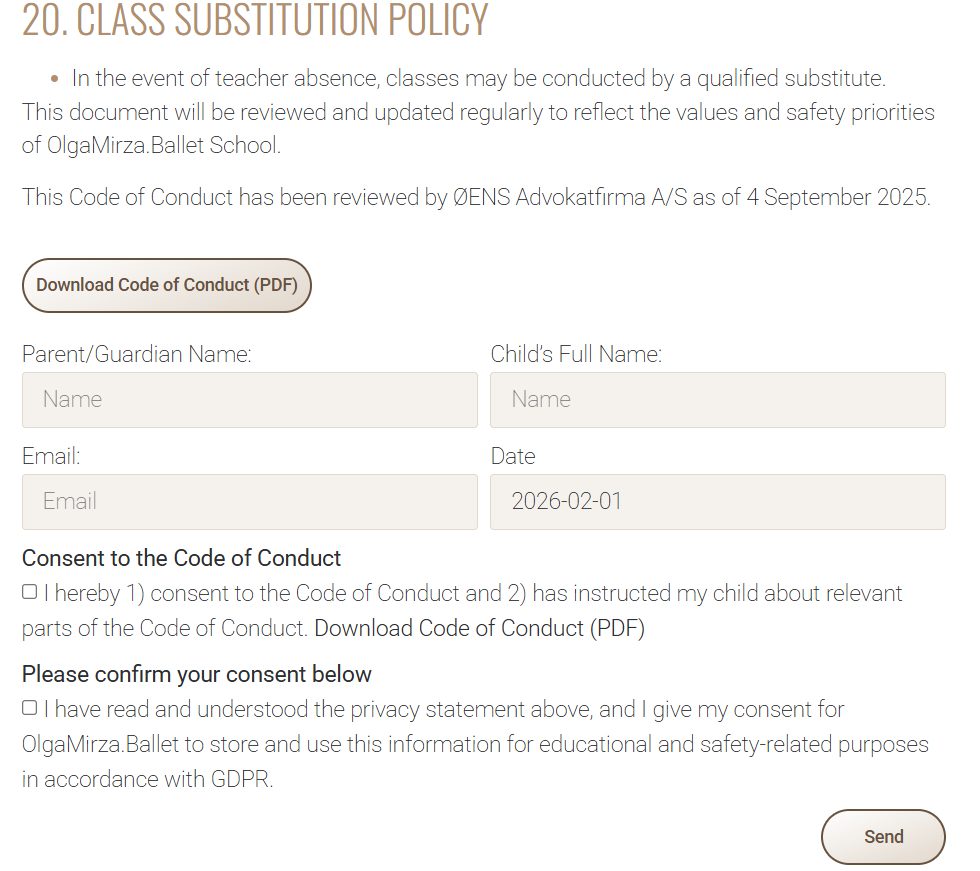Focus the Parent/Guardian Name input field
The width and height of the screenshot is (980, 871).
249,400
